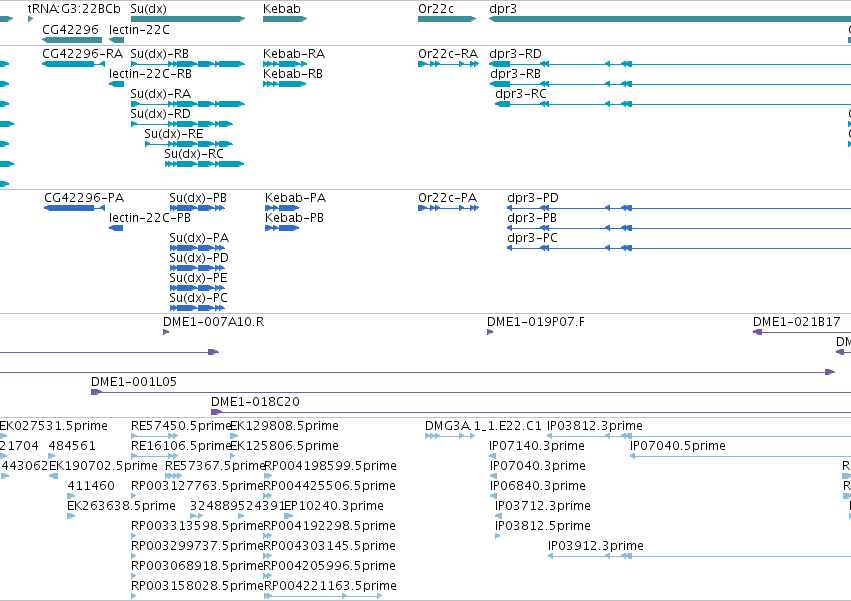This screenshot has width=851, height=601.
Task: Click the RP003158028.5prime EST label
Action: [x=197, y=587]
